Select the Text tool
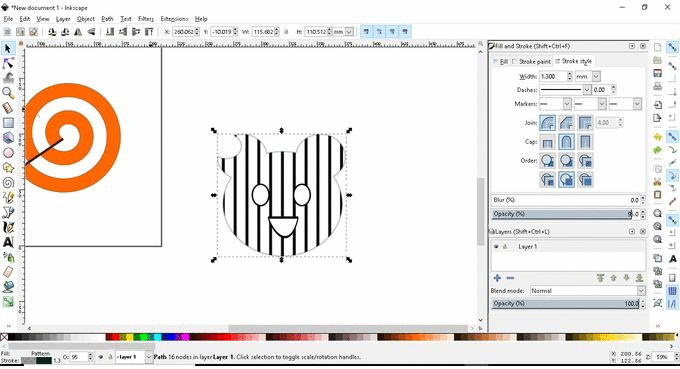The image size is (680, 369). tap(8, 242)
